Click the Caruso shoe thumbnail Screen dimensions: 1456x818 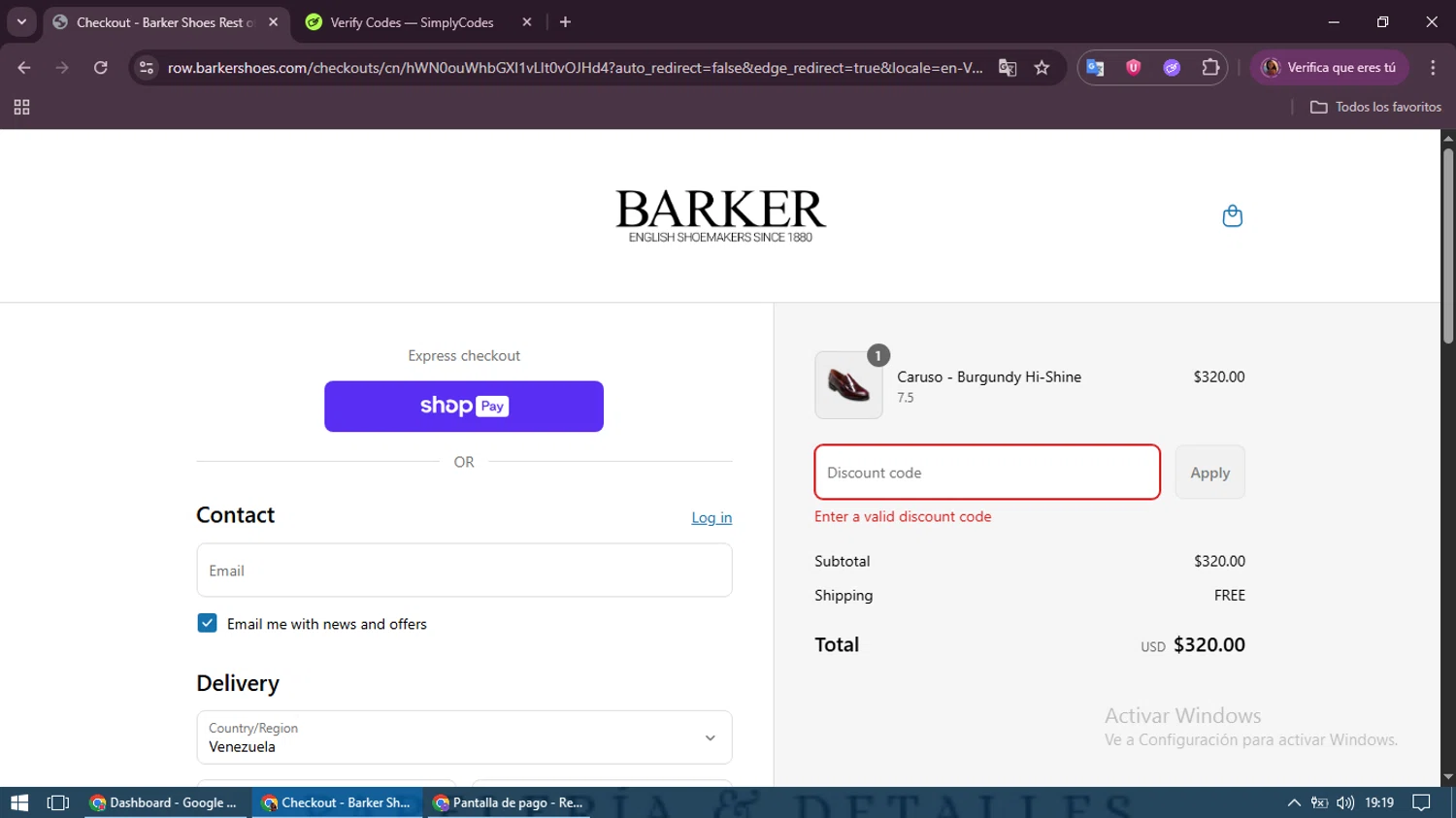(x=848, y=385)
